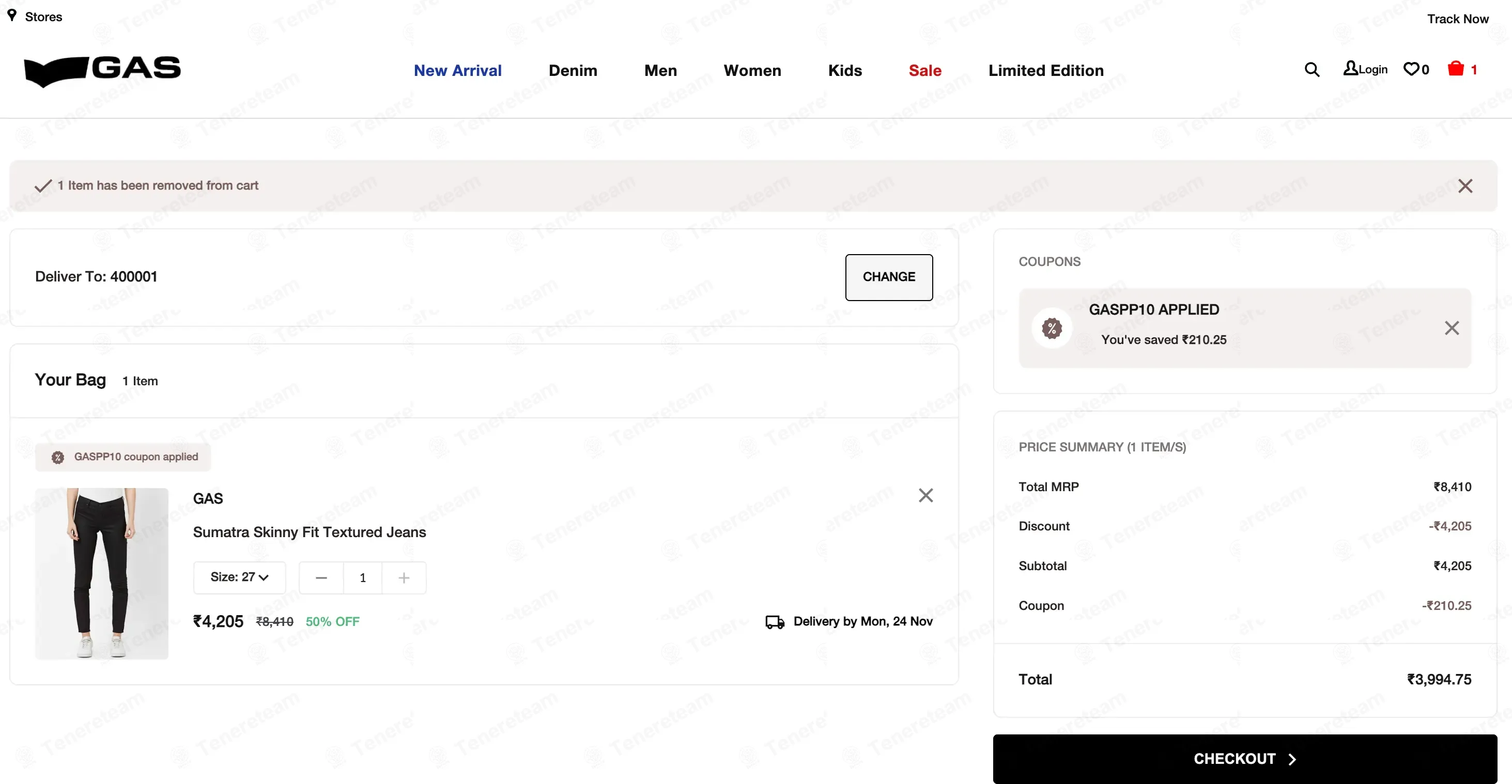1512x784 pixels.
Task: Open the Women menu
Action: pos(752,70)
